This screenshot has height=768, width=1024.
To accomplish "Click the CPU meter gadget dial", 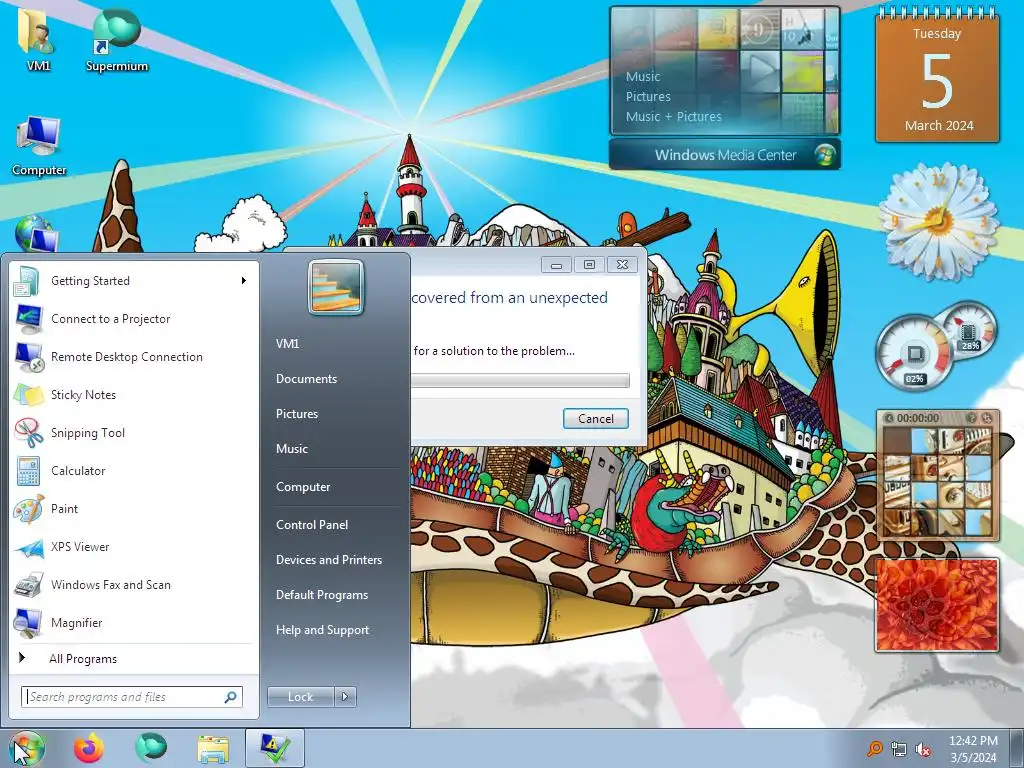I will coord(914,354).
